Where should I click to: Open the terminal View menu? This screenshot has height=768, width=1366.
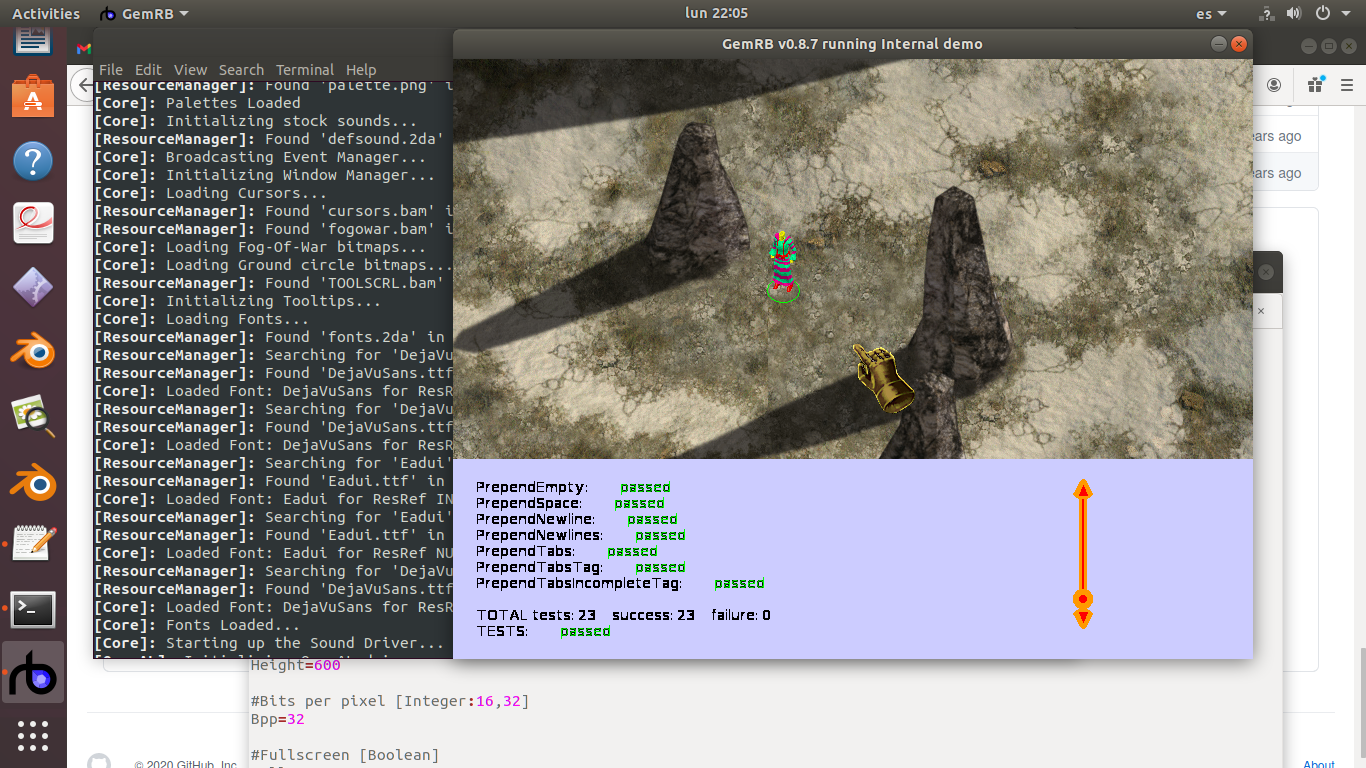[x=190, y=70]
